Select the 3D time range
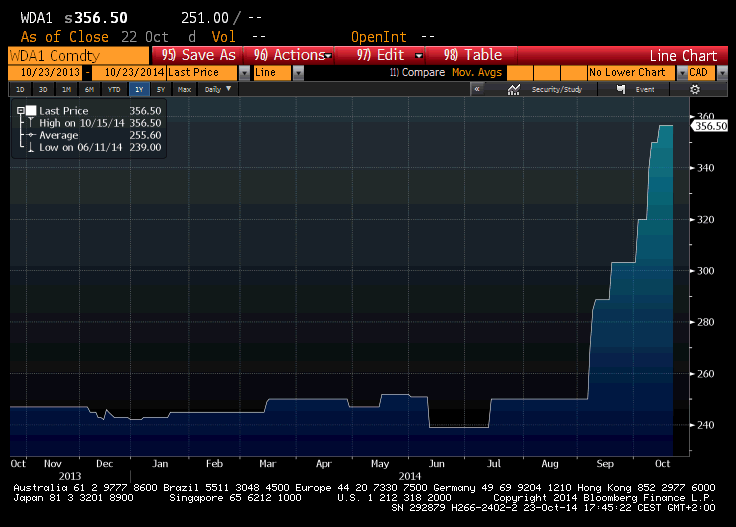Image resolution: width=736 pixels, height=527 pixels. pos(43,89)
